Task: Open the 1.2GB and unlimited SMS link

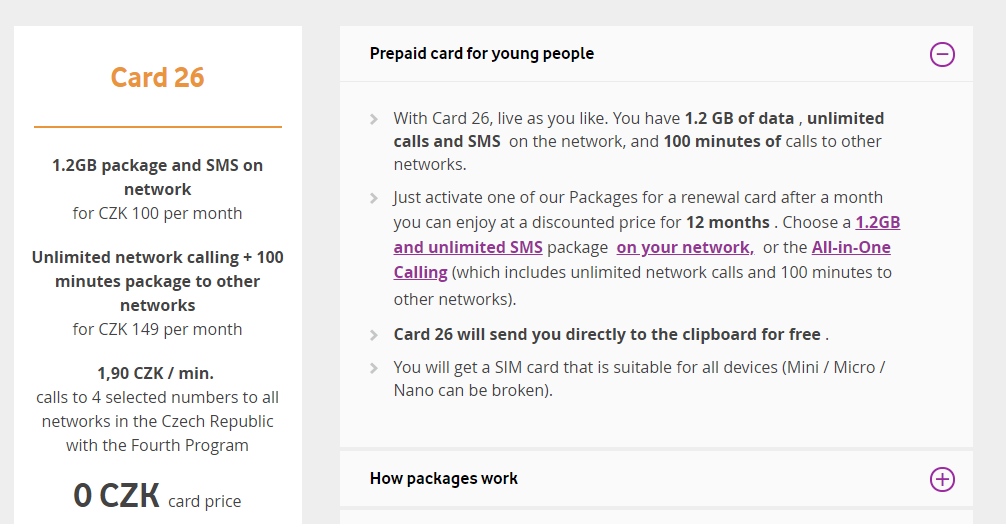Action: click(x=647, y=235)
